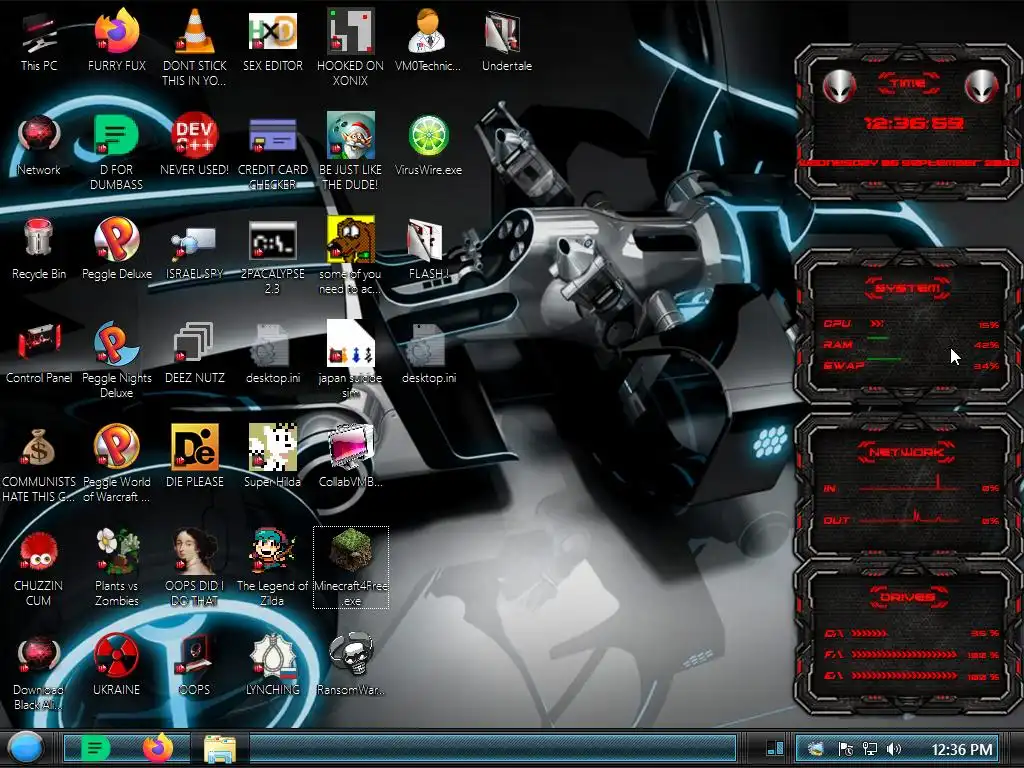The width and height of the screenshot is (1024, 768).
Task: Open green document app on taskbar
Action: (x=95, y=748)
